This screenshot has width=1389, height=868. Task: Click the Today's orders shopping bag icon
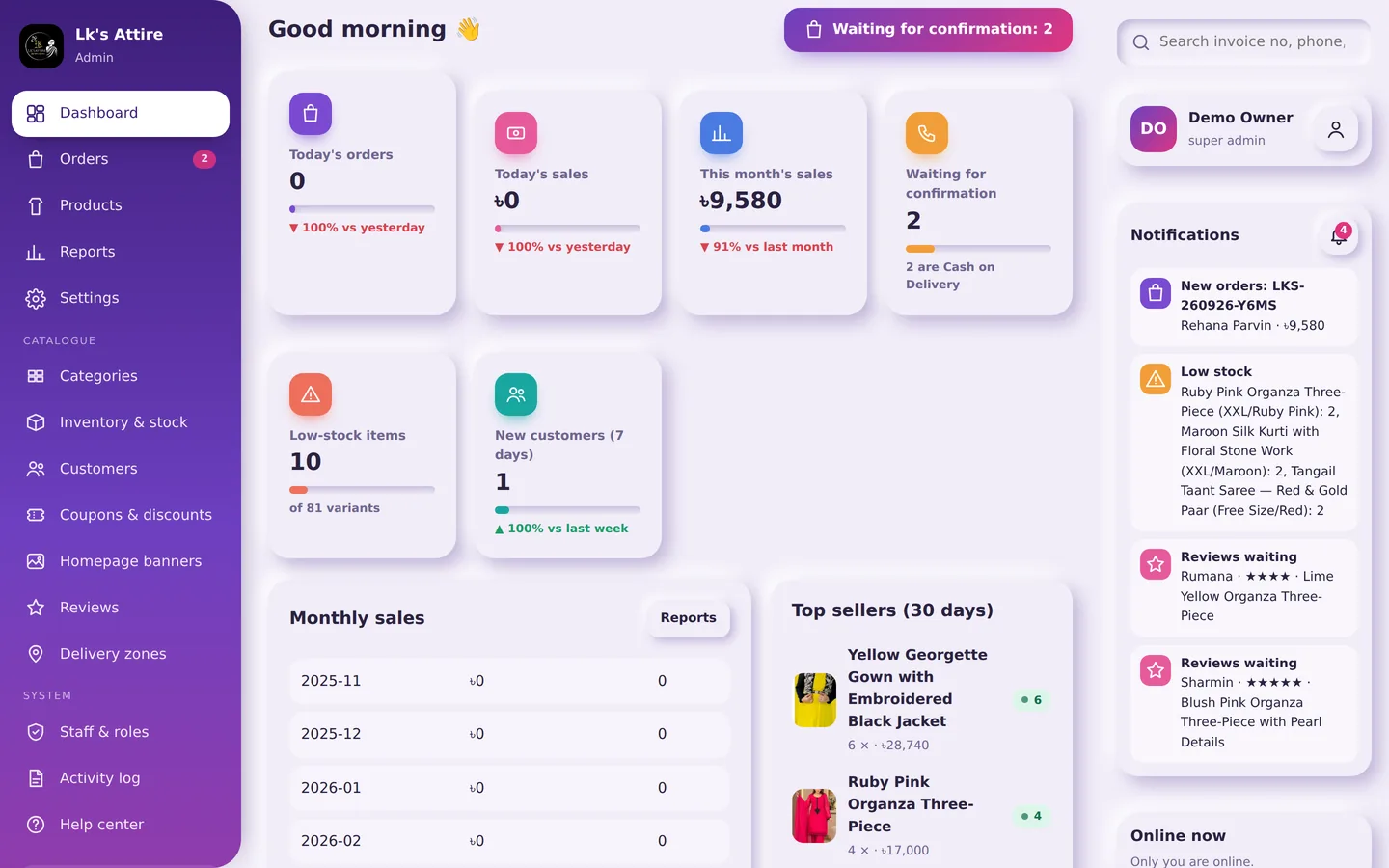click(x=311, y=114)
